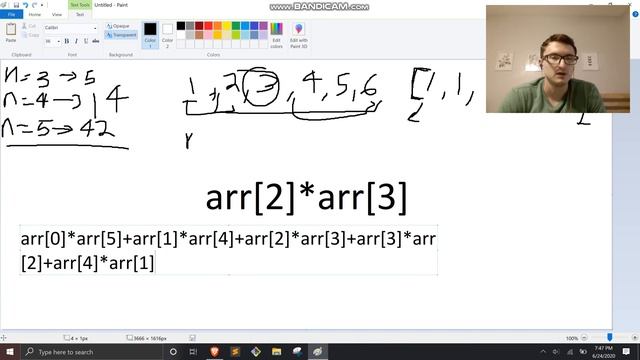Pick the black color swatch
The image size is (640, 360).
click(181, 26)
